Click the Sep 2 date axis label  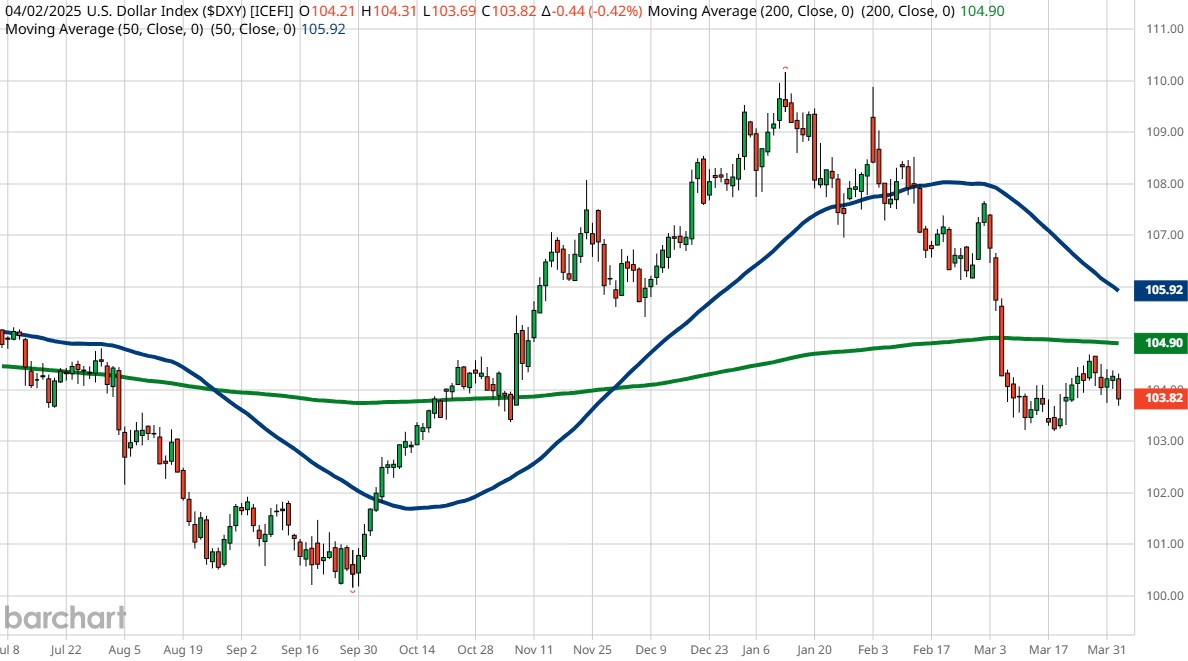[241, 650]
